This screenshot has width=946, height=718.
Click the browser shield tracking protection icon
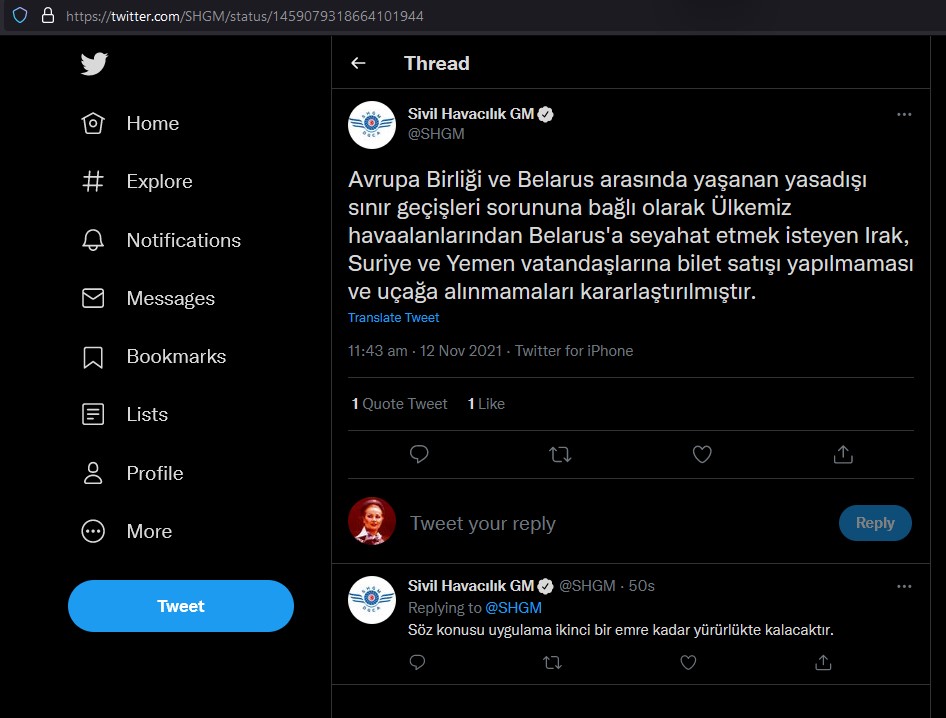(x=20, y=15)
